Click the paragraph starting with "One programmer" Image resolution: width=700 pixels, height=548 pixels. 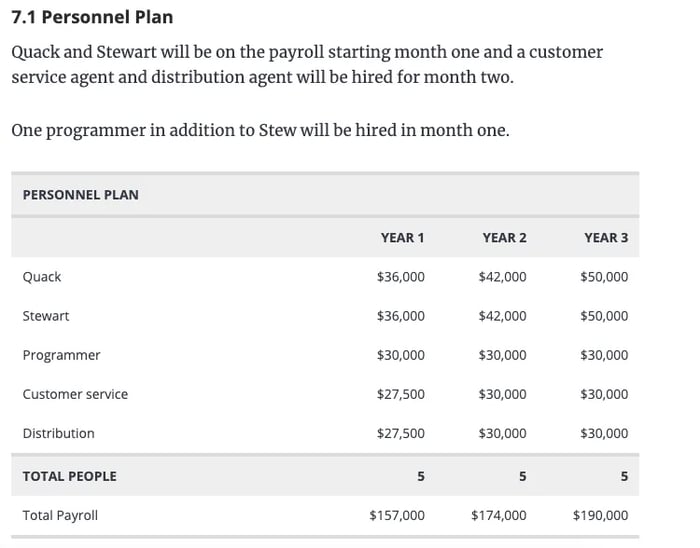(260, 130)
